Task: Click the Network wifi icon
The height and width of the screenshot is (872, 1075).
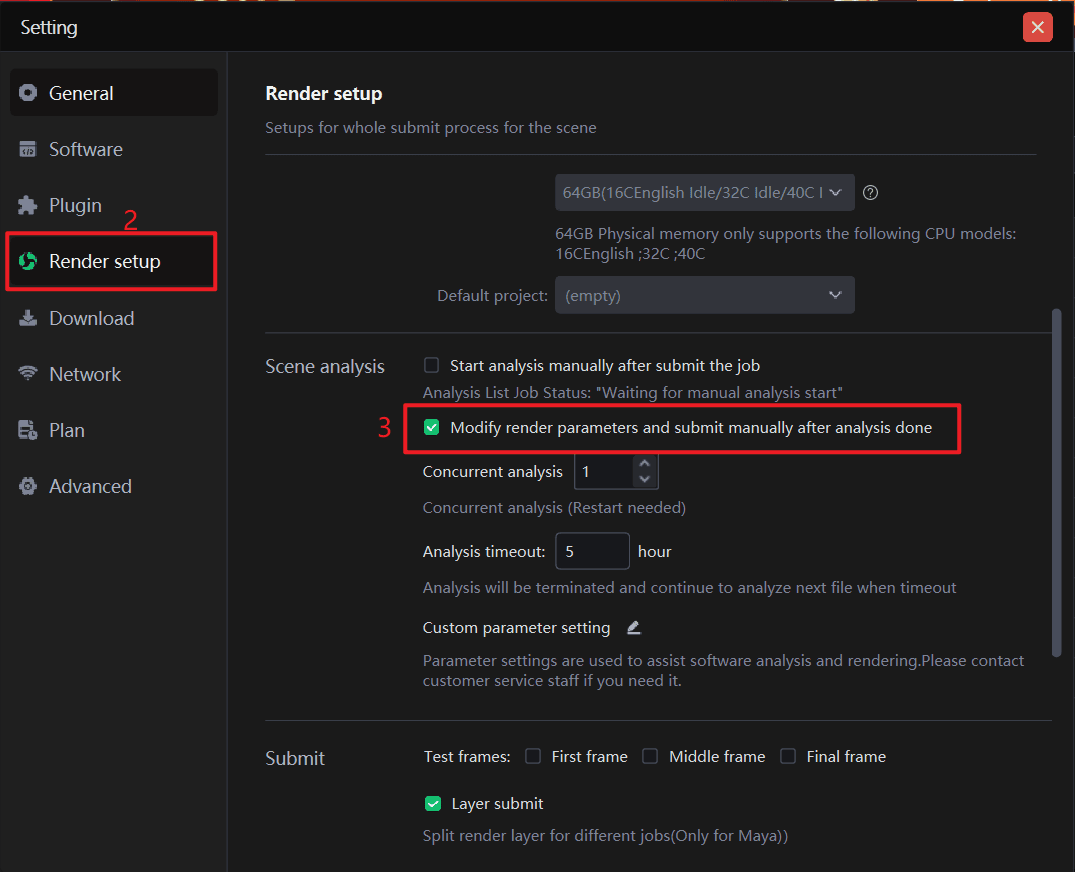Action: point(28,374)
